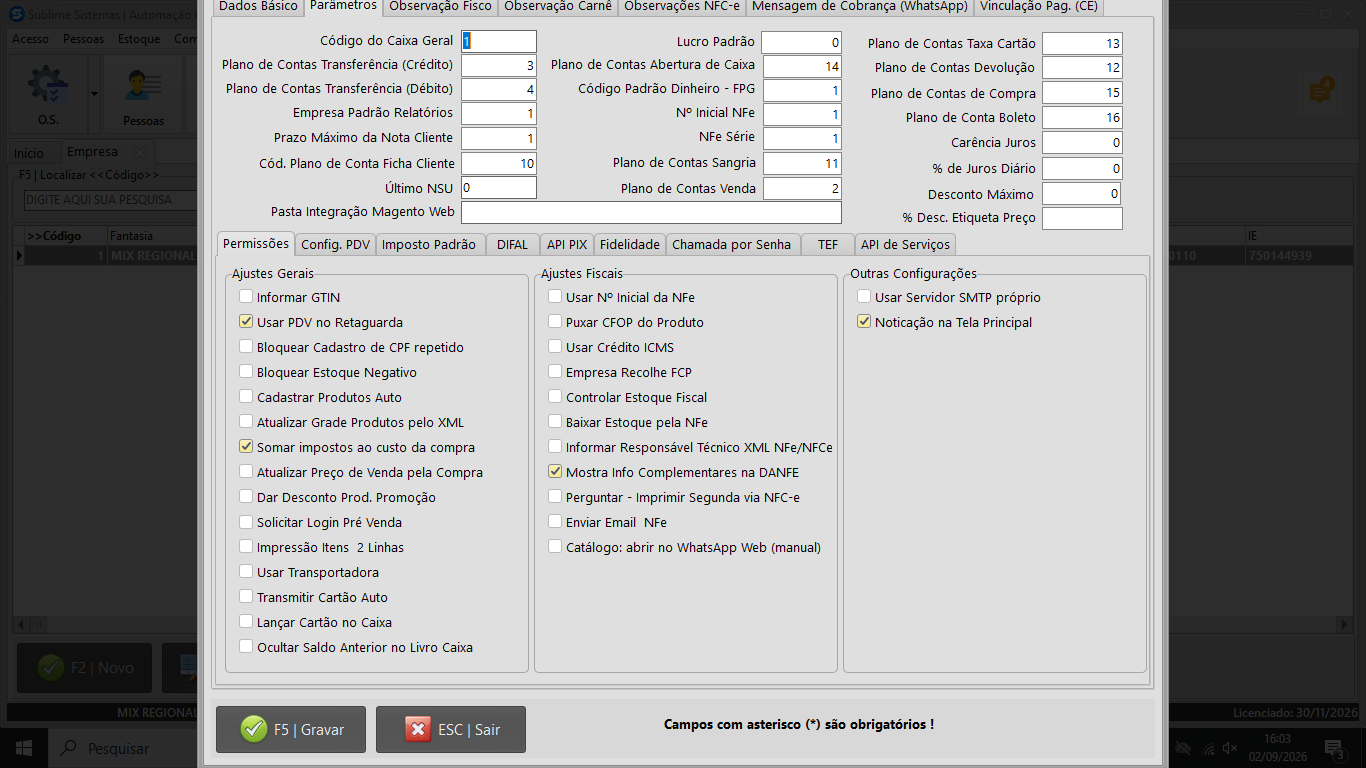This screenshot has height=768, width=1366.
Task: Click the ESC | Sair button
Action: 451,730
